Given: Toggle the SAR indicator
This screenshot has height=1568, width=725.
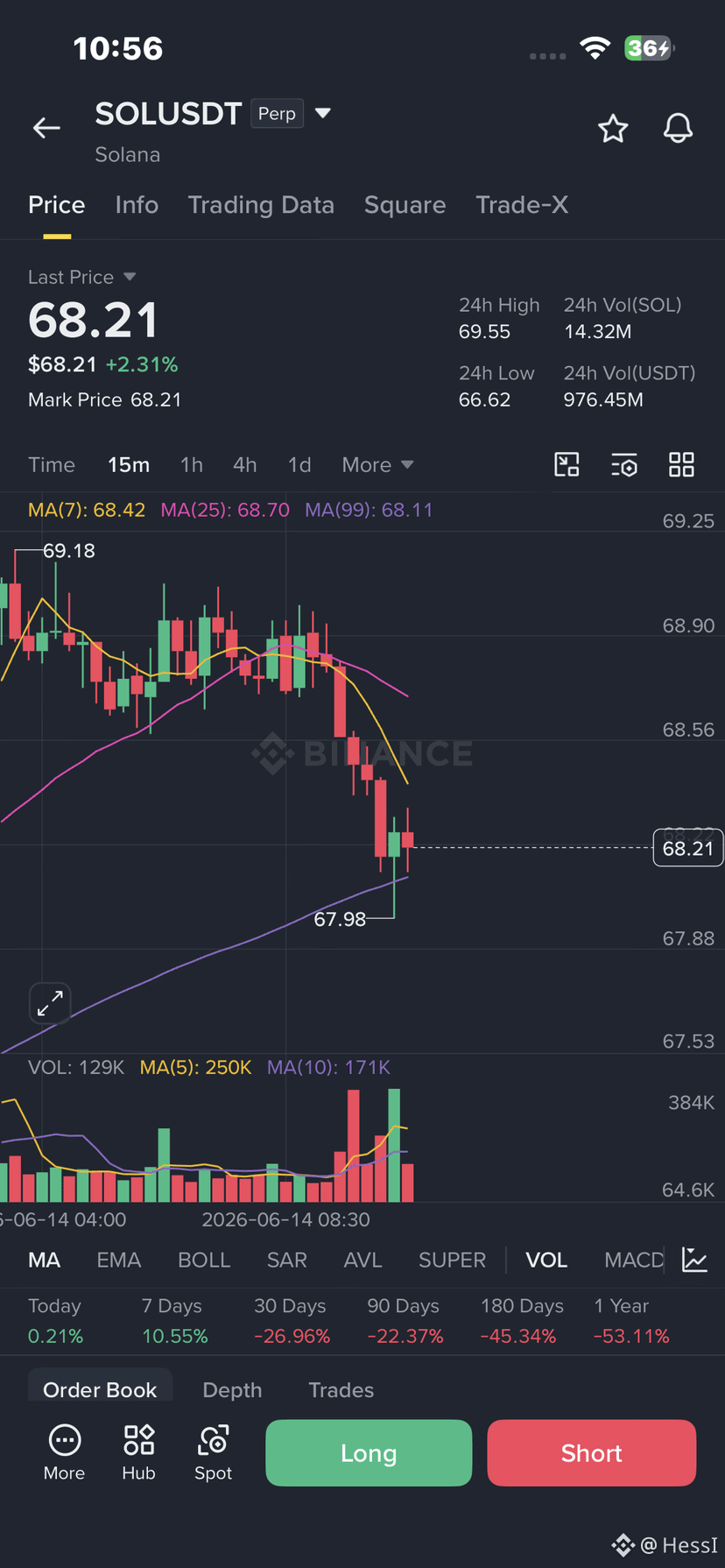Looking at the screenshot, I should click(287, 1260).
